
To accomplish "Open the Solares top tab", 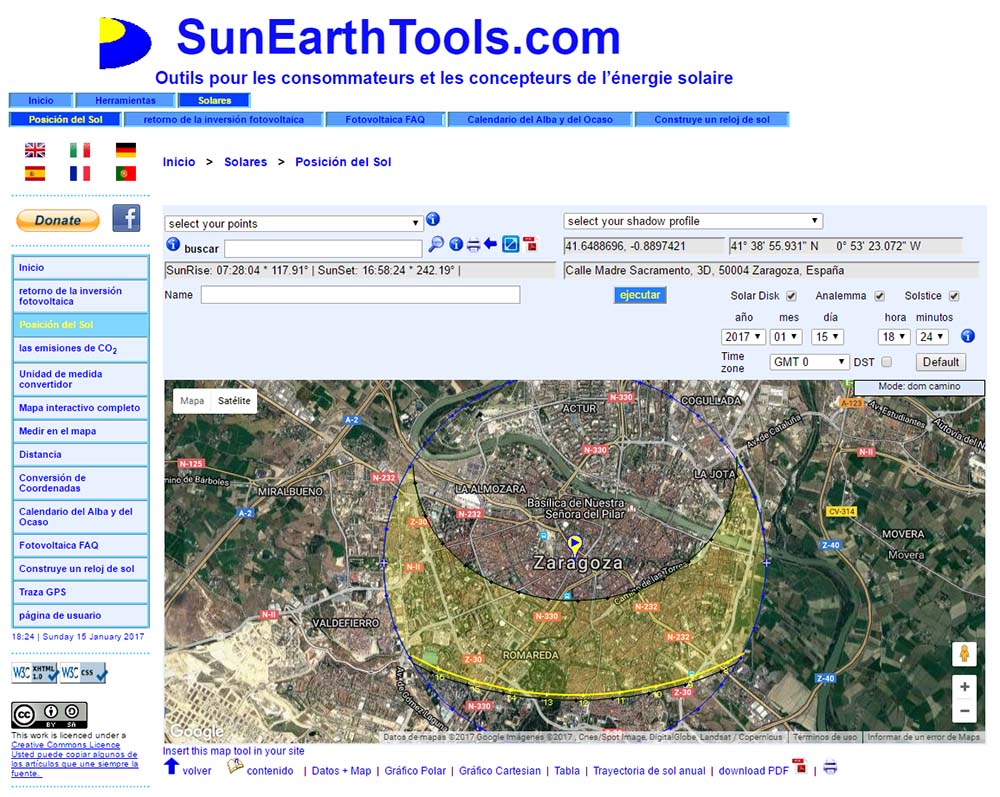I will [214, 100].
